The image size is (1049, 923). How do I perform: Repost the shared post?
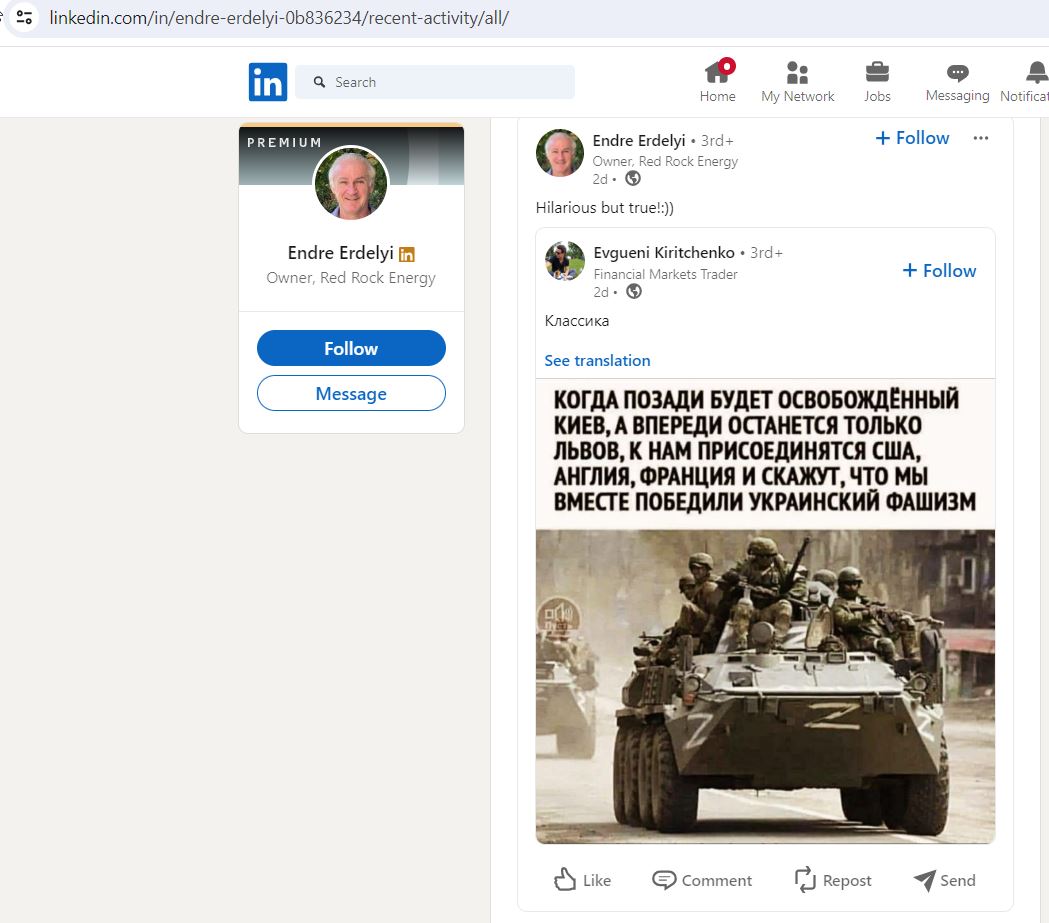[x=833, y=880]
